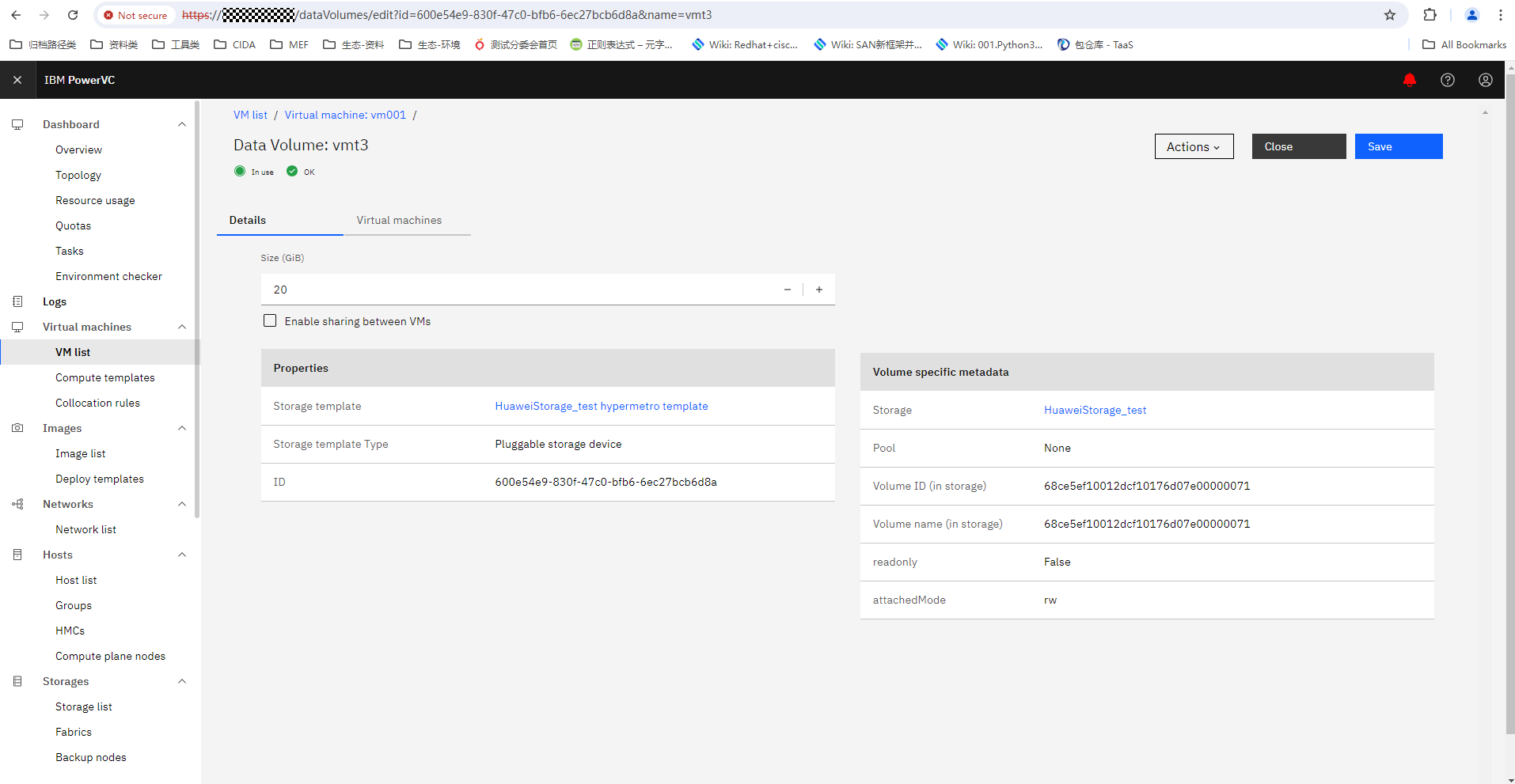Open All Bookmarks folder
This screenshot has height=784, width=1515.
tap(1464, 44)
